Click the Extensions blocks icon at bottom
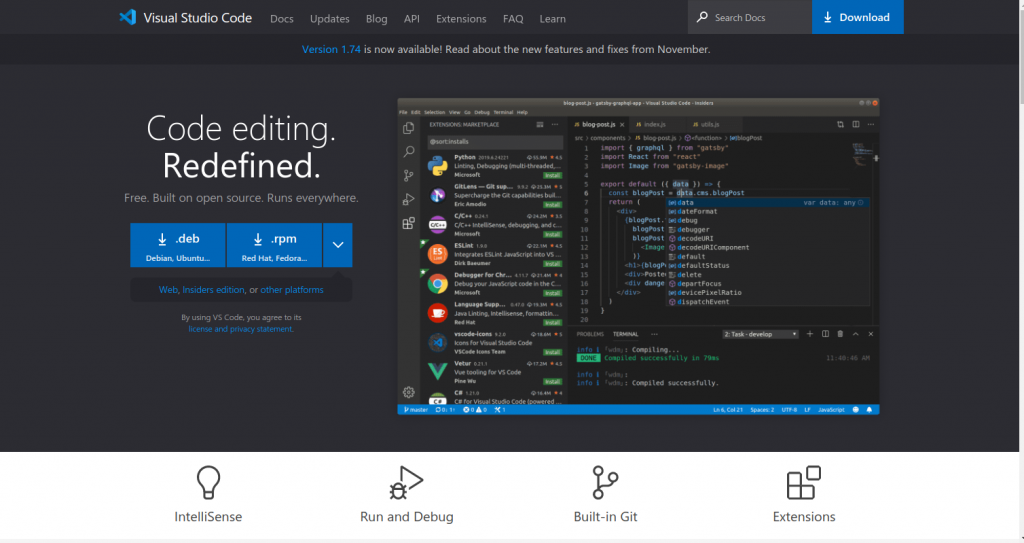Viewport: 1024px width, 543px height. click(804, 483)
